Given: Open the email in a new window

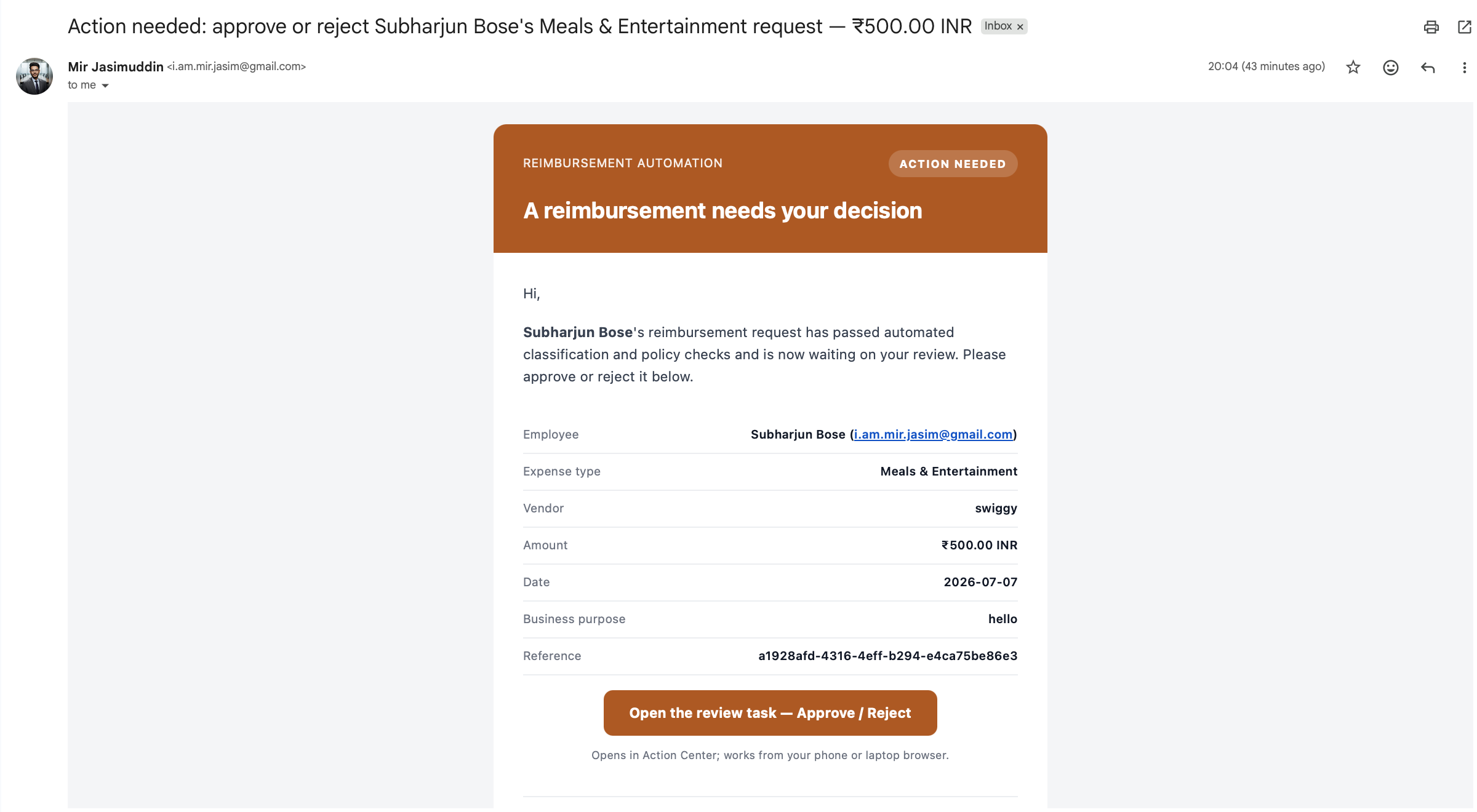Looking at the screenshot, I should click(1465, 26).
